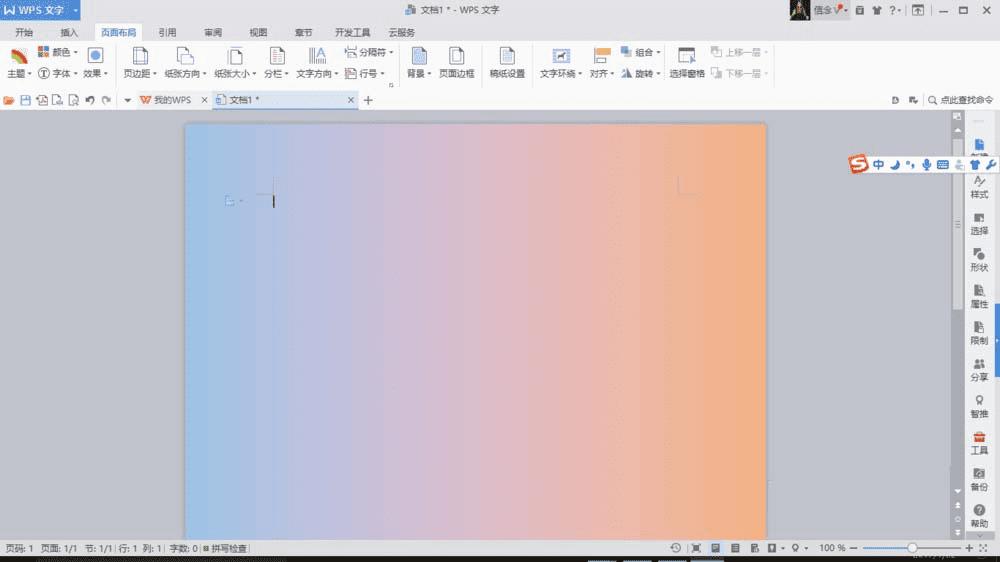Switch to the 开发工具 ribbon tab
This screenshot has width=1000, height=562.
point(353,33)
